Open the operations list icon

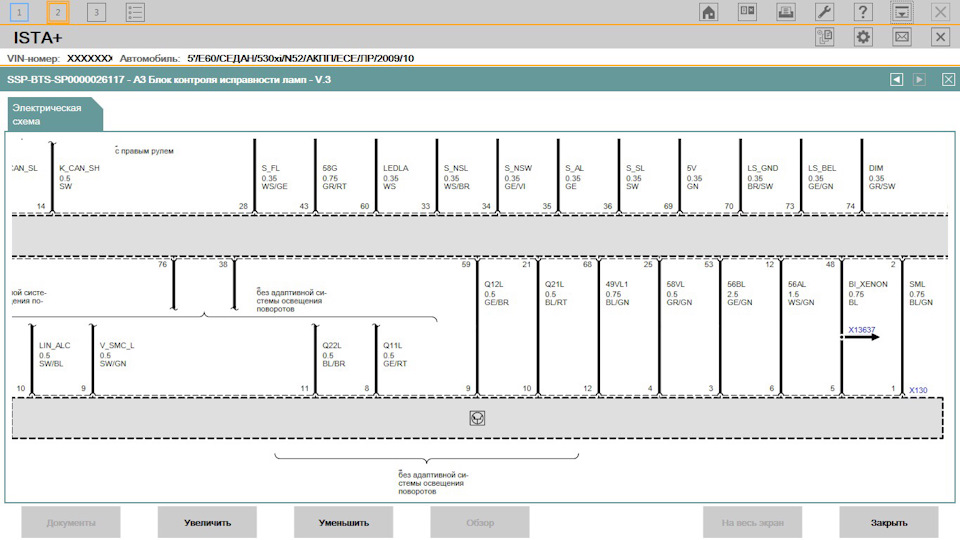click(135, 12)
